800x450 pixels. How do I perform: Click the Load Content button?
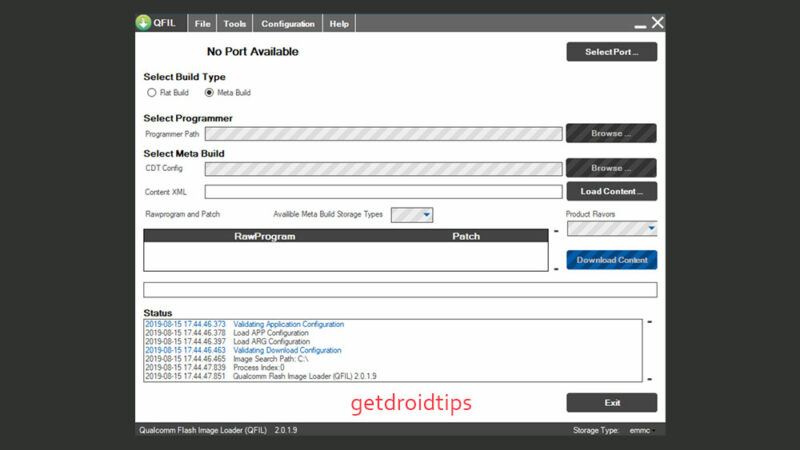(612, 191)
